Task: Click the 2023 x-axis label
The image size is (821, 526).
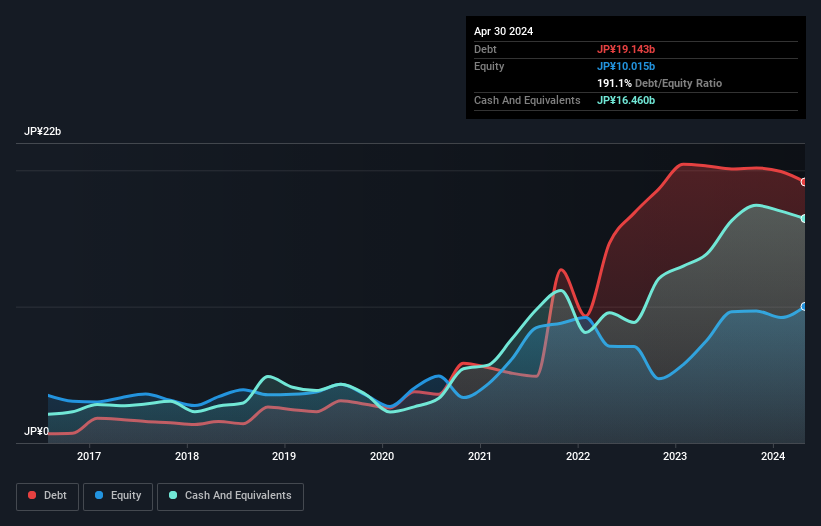Action: 675,456
